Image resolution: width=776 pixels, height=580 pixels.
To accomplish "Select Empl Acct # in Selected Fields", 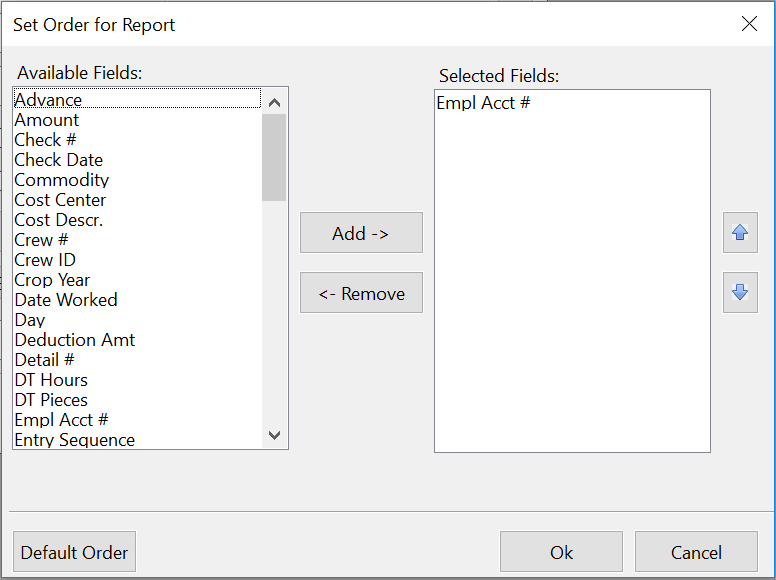I will pyautogui.click(x=484, y=102).
